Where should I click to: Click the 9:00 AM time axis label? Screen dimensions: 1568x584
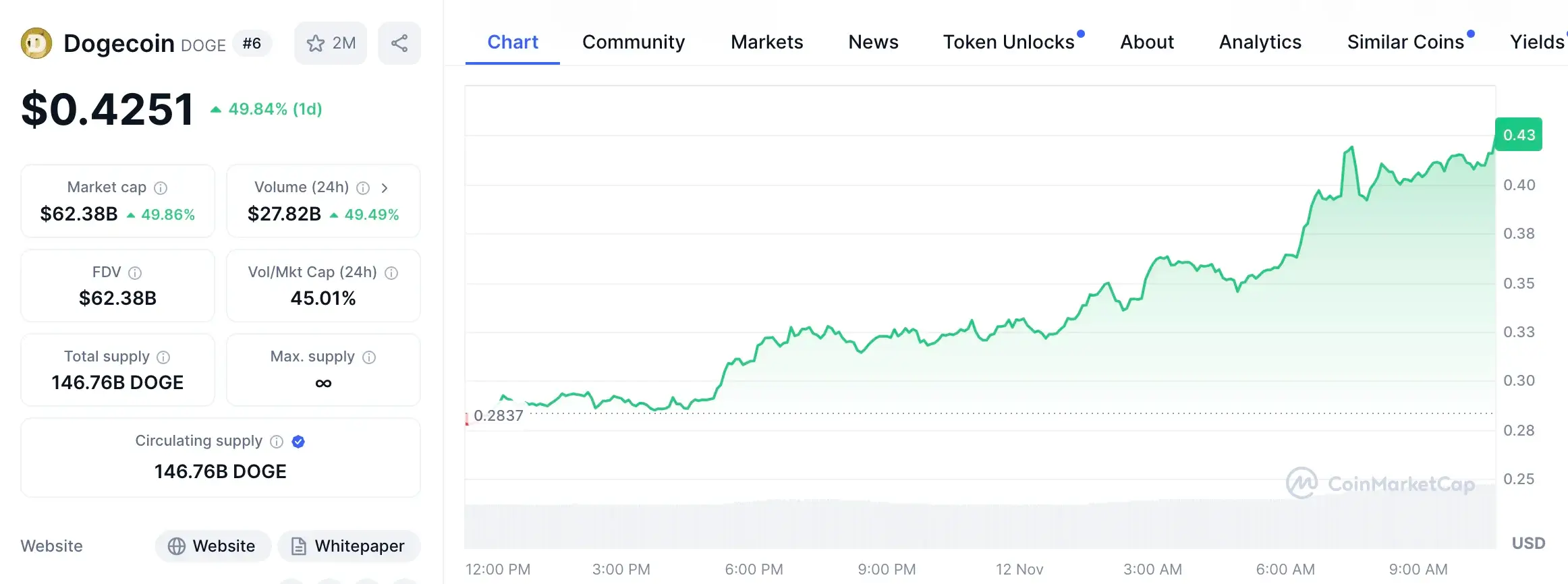tap(1418, 570)
